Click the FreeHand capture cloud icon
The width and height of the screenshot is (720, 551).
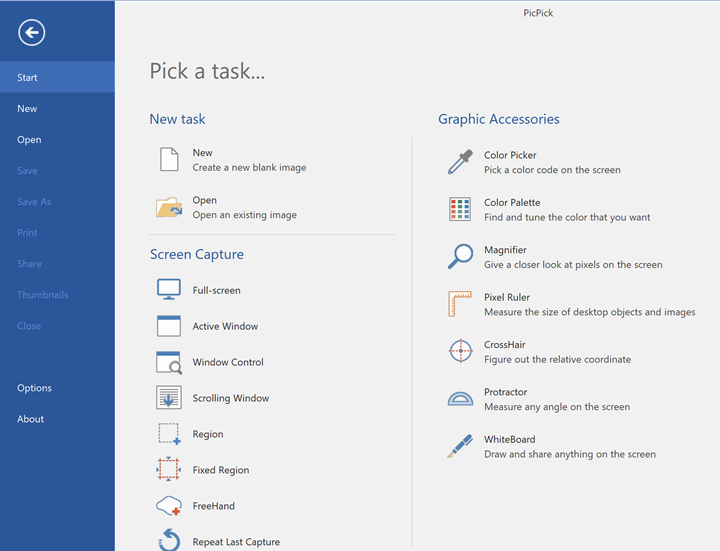169,506
